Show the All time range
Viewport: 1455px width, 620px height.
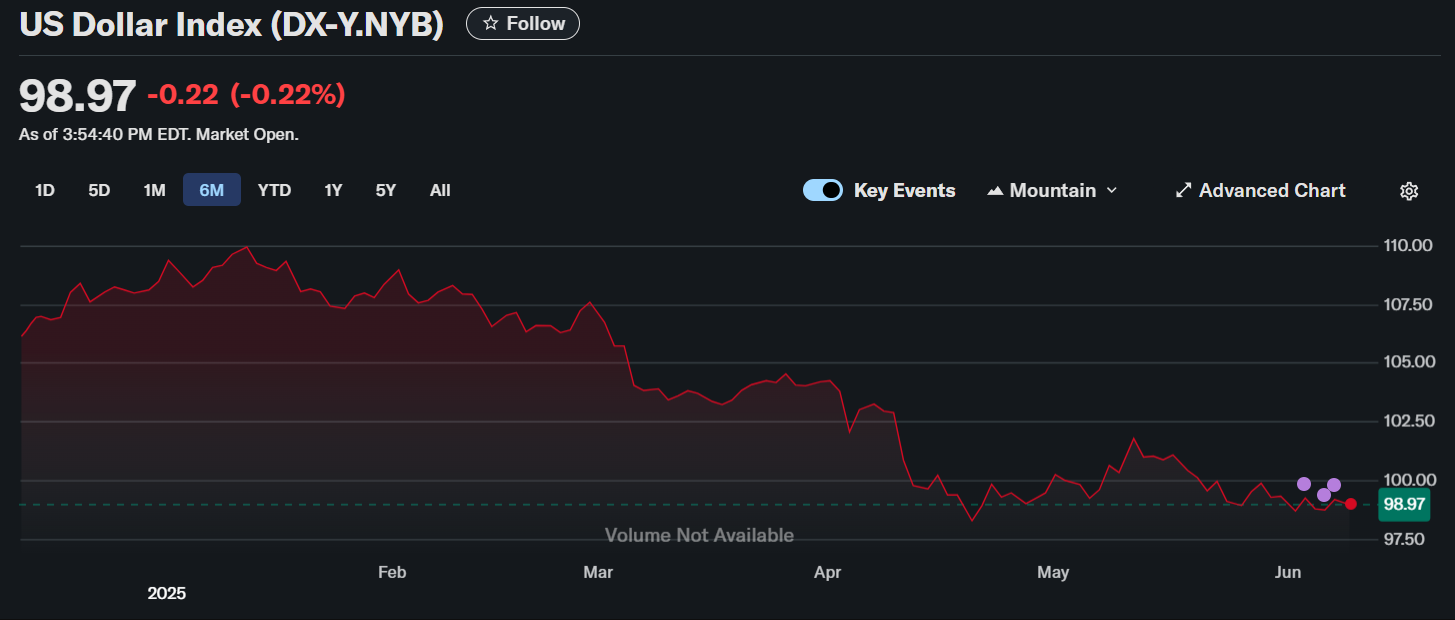[440, 190]
